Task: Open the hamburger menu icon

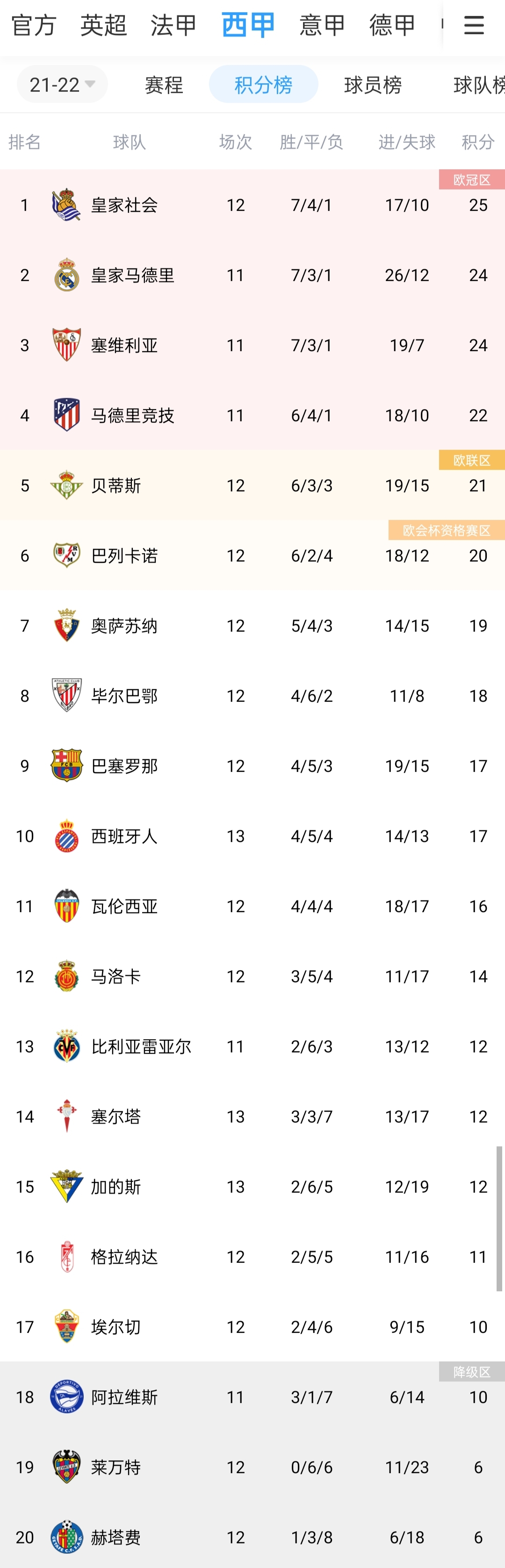Action: [473, 25]
